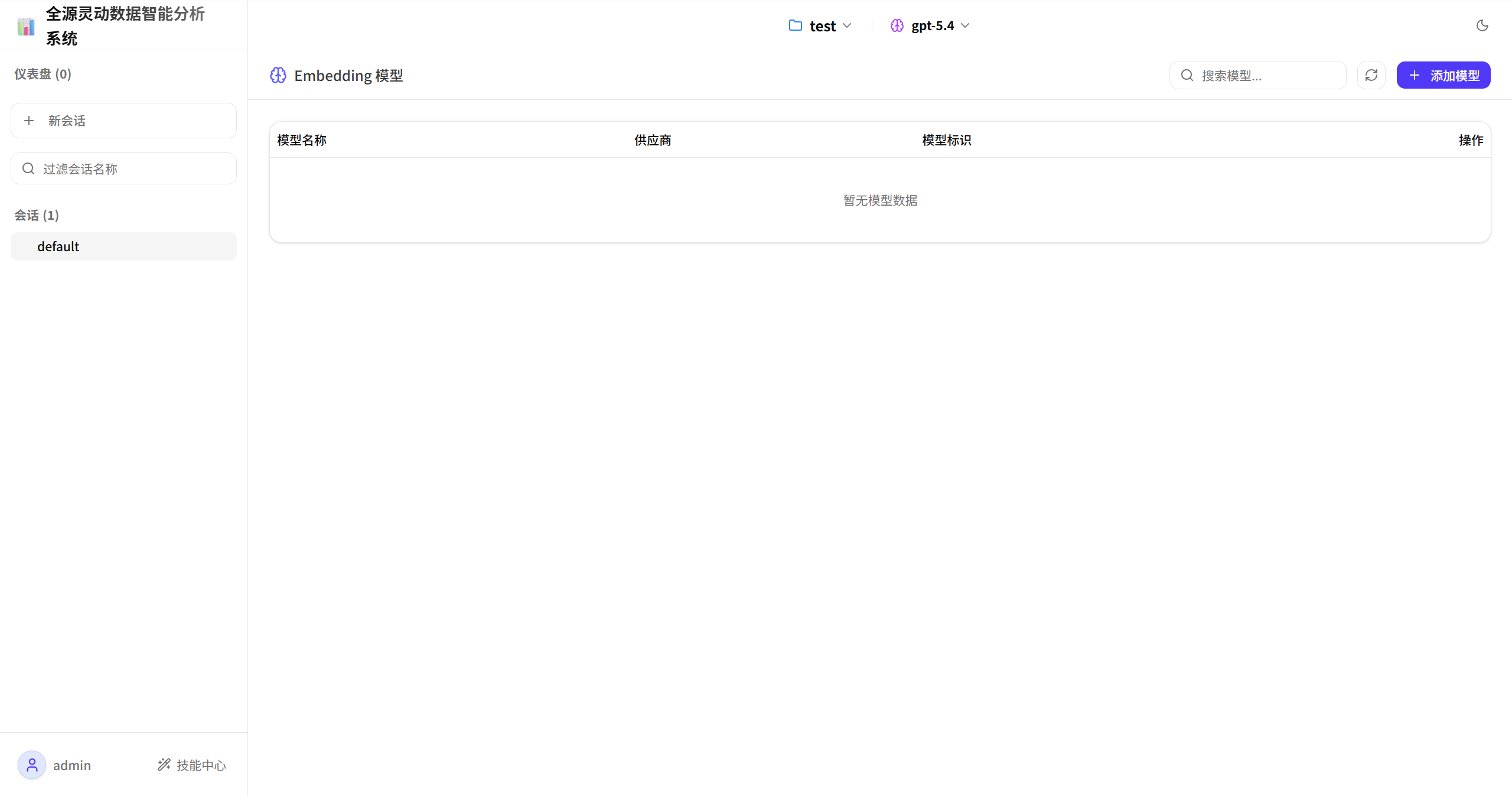Focus the 搜索模型 search field
Viewport: 1512px width, 796px height.
pyautogui.click(x=1258, y=75)
